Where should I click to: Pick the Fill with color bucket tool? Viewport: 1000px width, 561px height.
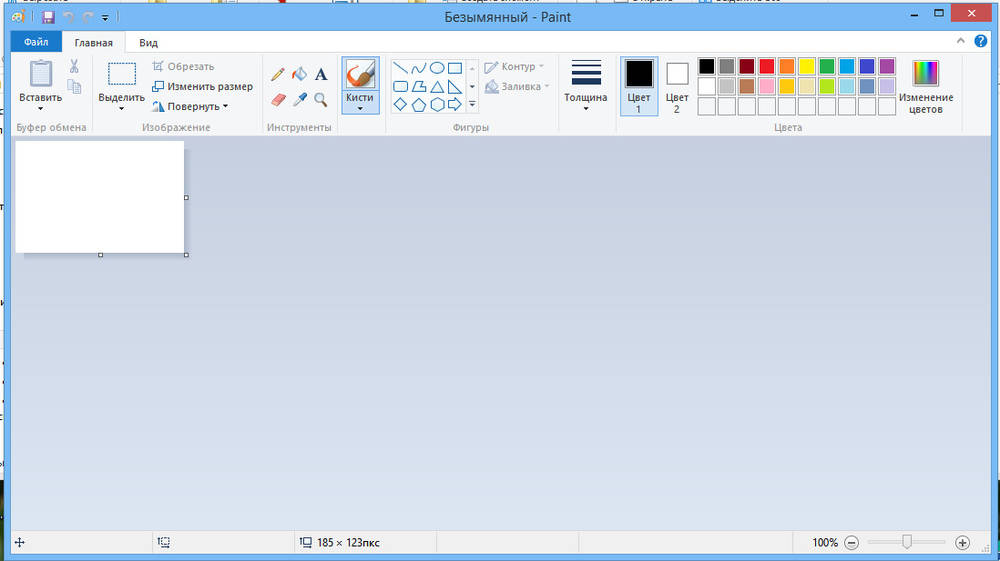click(x=299, y=74)
